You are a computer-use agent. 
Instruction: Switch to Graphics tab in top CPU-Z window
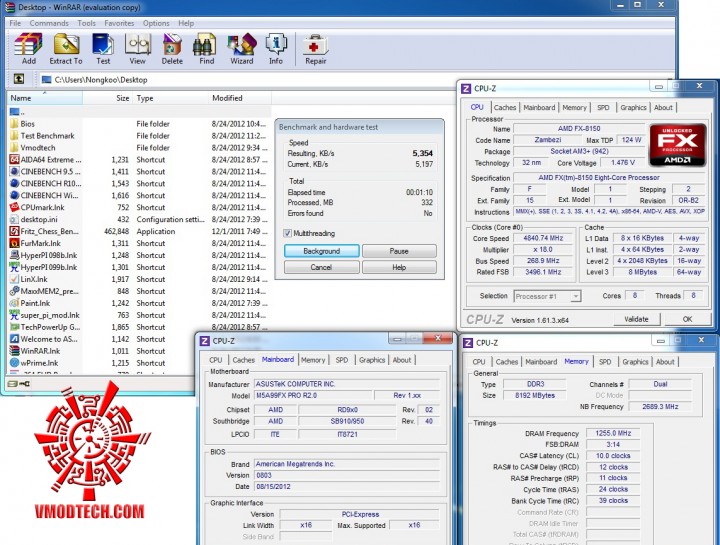tap(633, 107)
